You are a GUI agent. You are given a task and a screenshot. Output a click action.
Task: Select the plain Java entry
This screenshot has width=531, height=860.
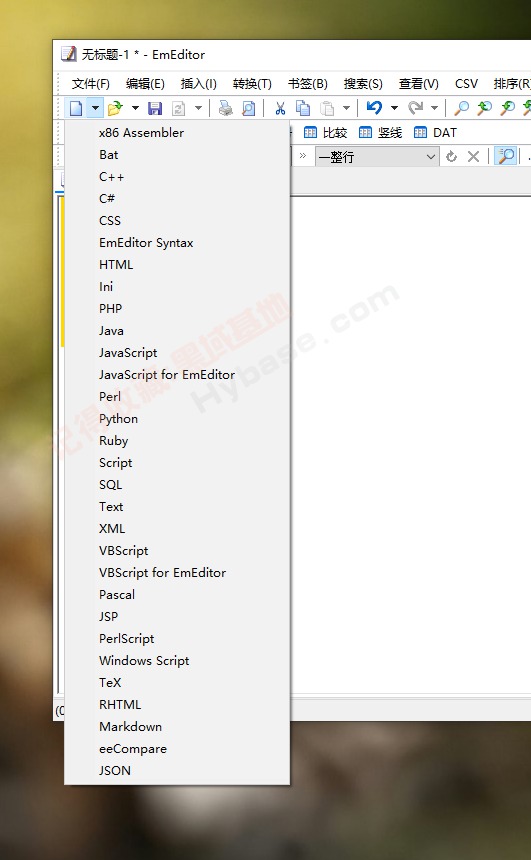pos(177,331)
